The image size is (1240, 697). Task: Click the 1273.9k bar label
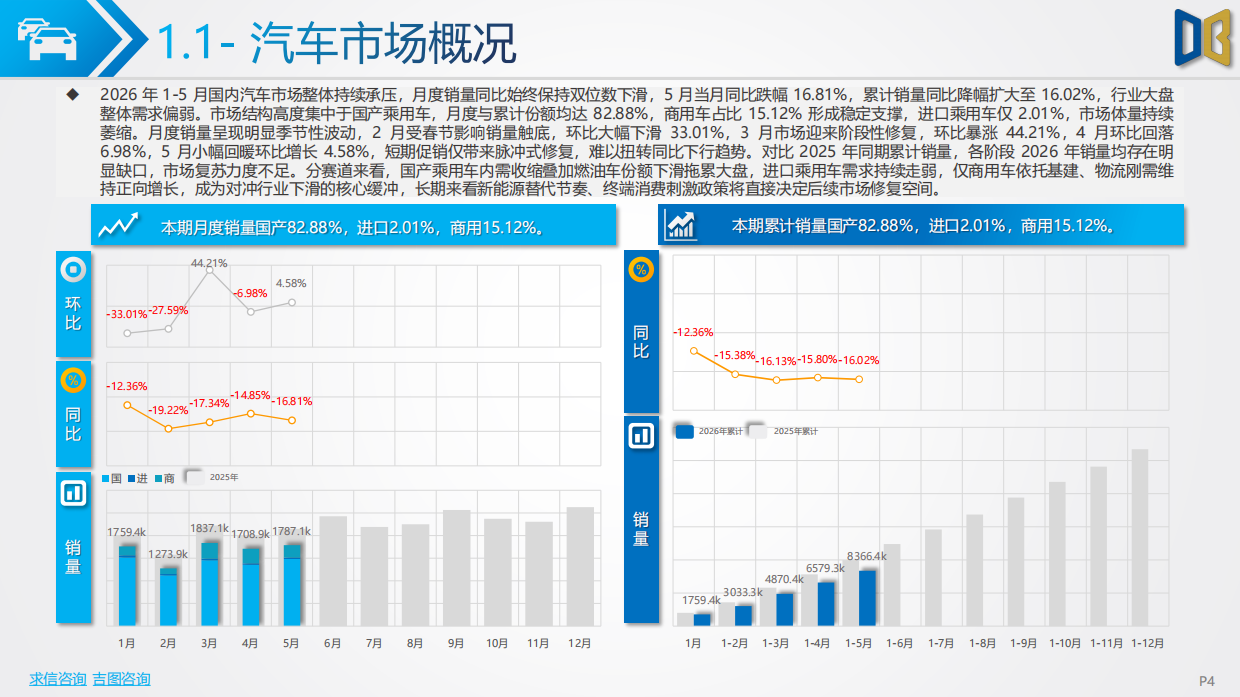(x=168, y=554)
